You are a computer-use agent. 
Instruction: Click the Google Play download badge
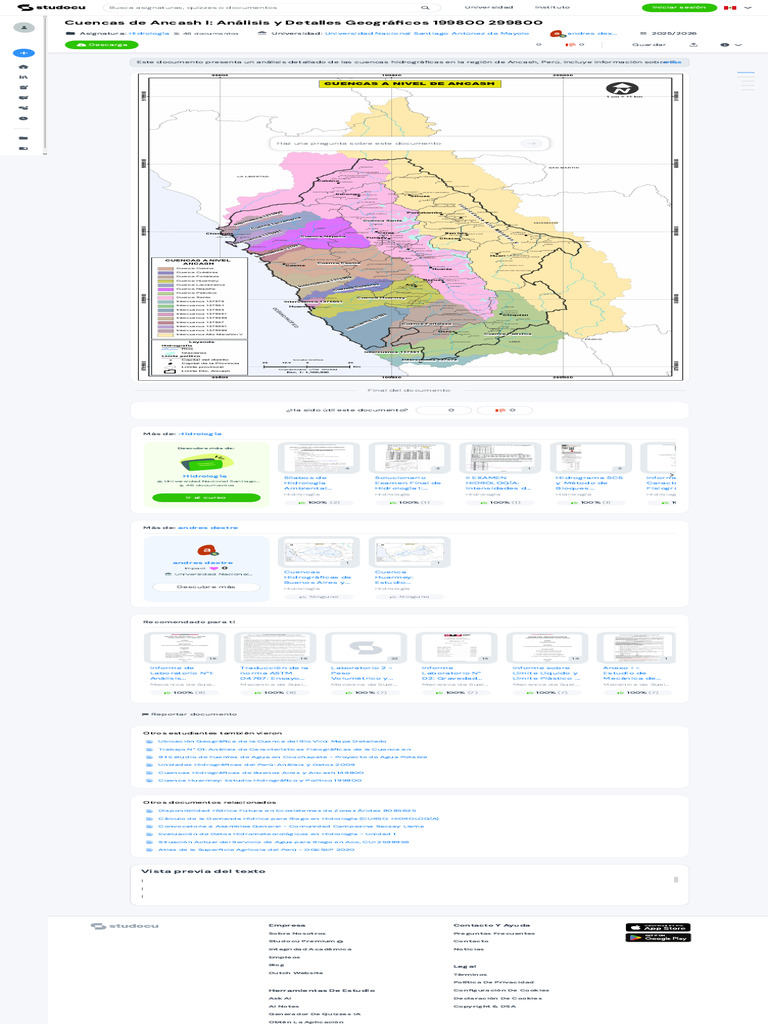(658, 938)
